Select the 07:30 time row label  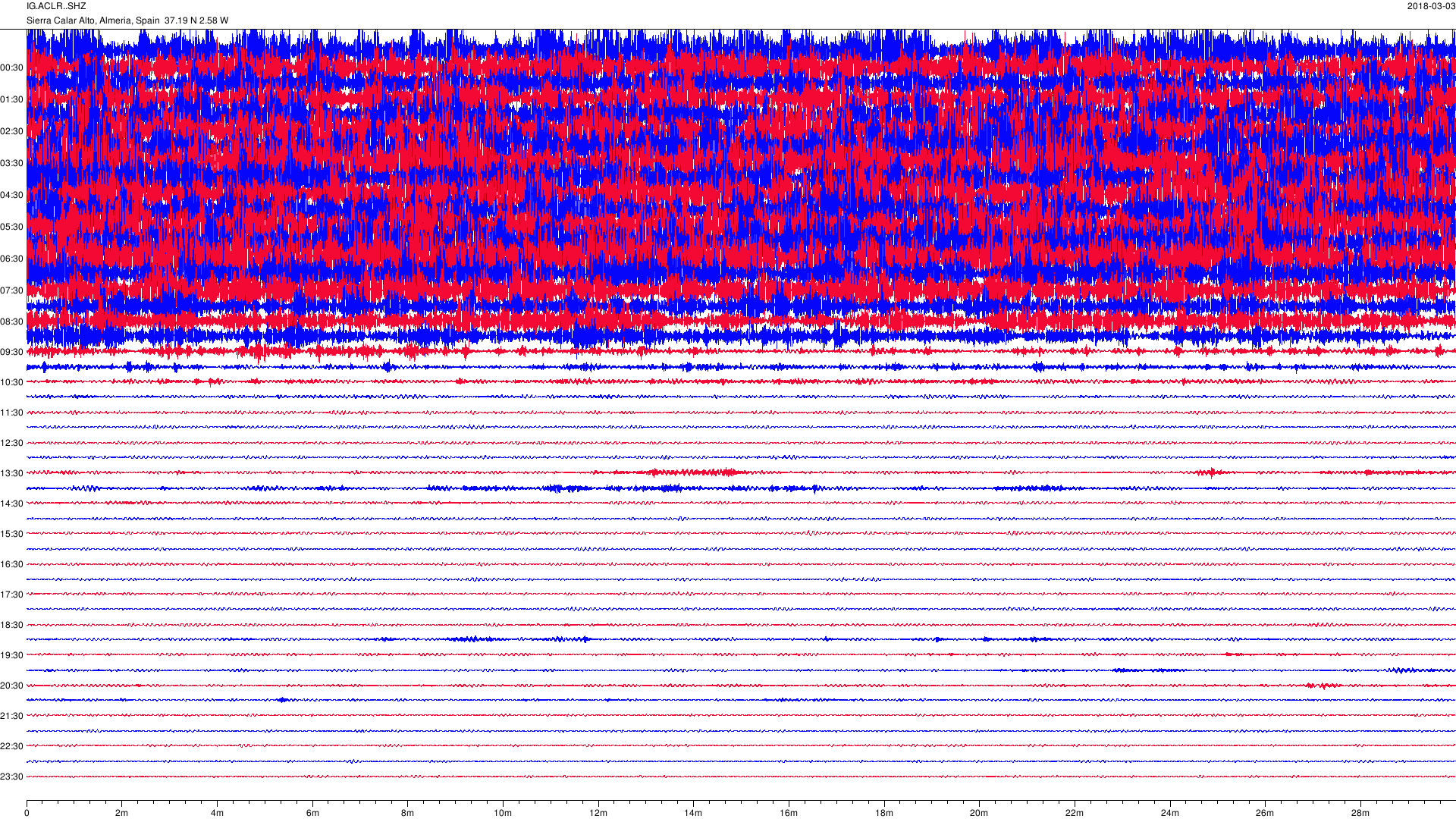click(x=12, y=291)
